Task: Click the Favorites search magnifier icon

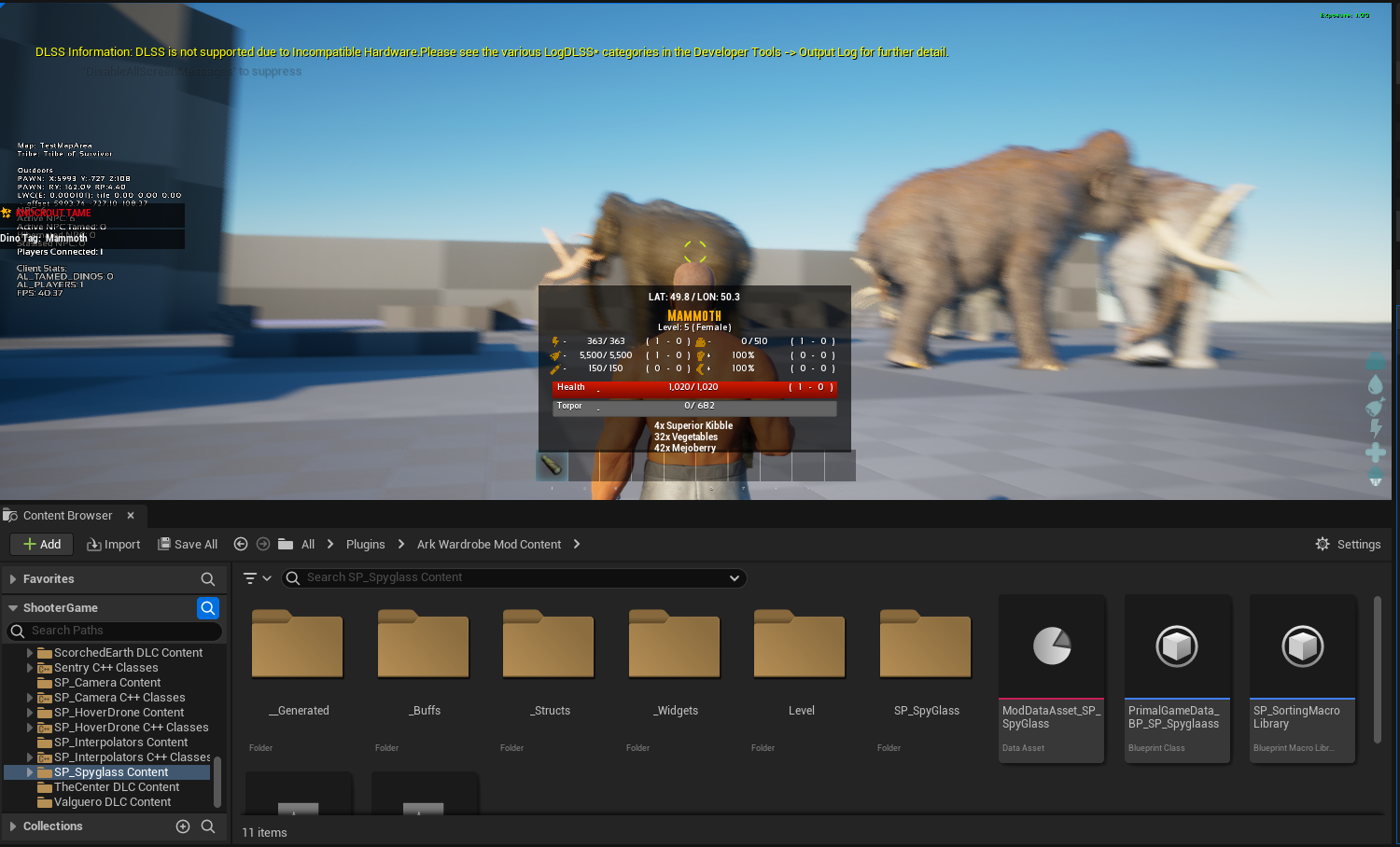Action: click(x=208, y=579)
